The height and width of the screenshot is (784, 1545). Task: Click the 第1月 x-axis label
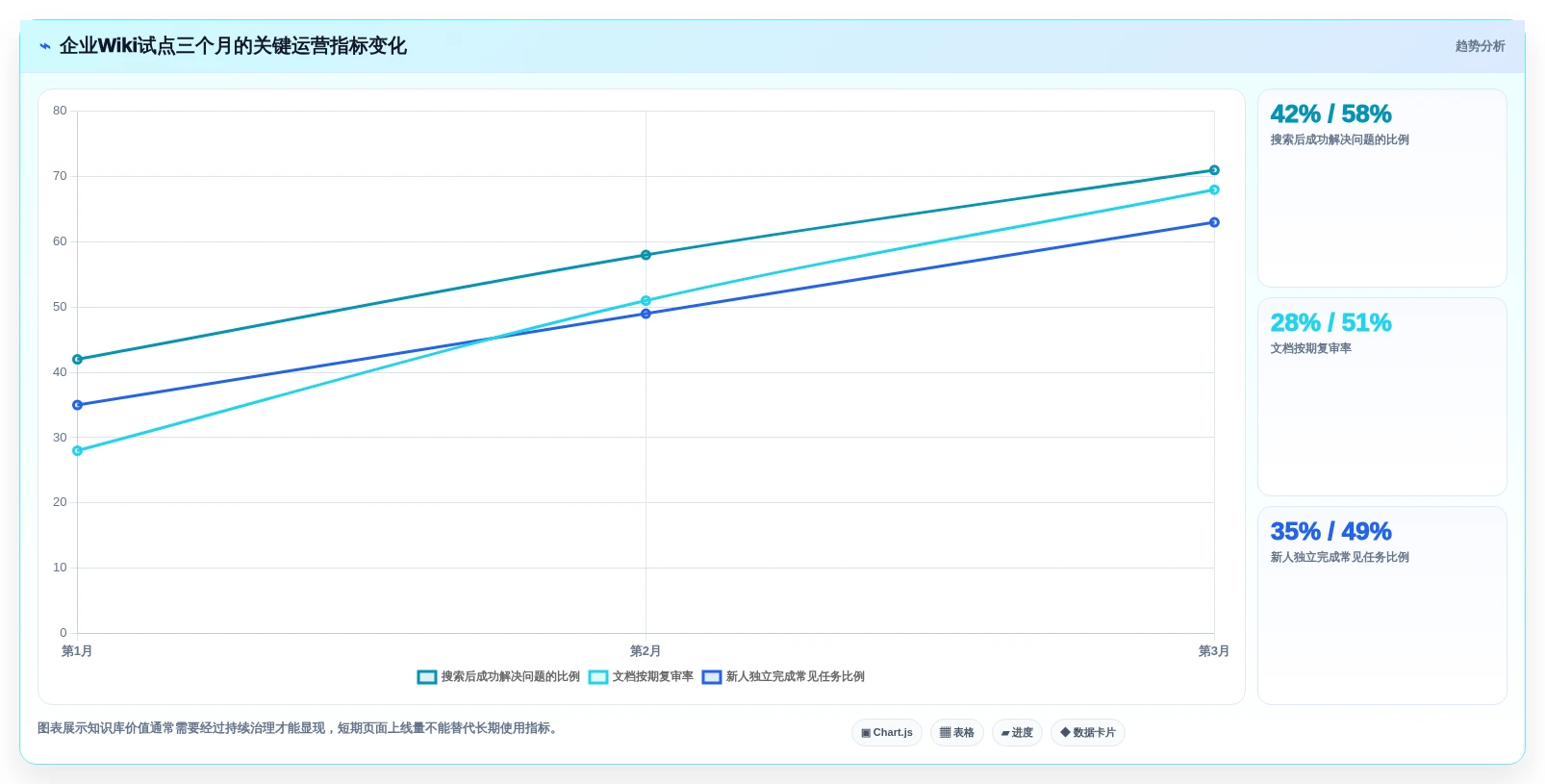point(77,651)
